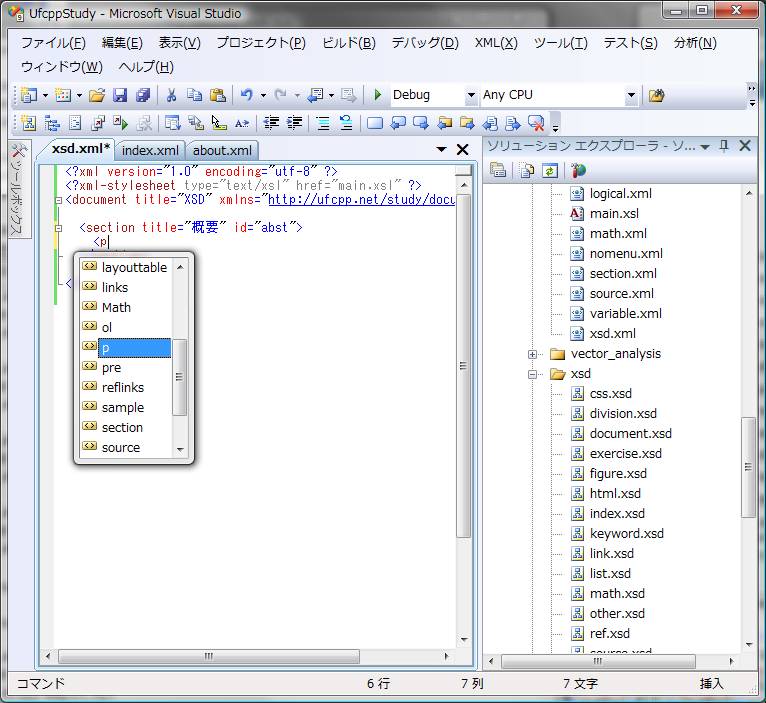Expand the vector_analysis folder
The image size is (766, 703).
coord(532,355)
